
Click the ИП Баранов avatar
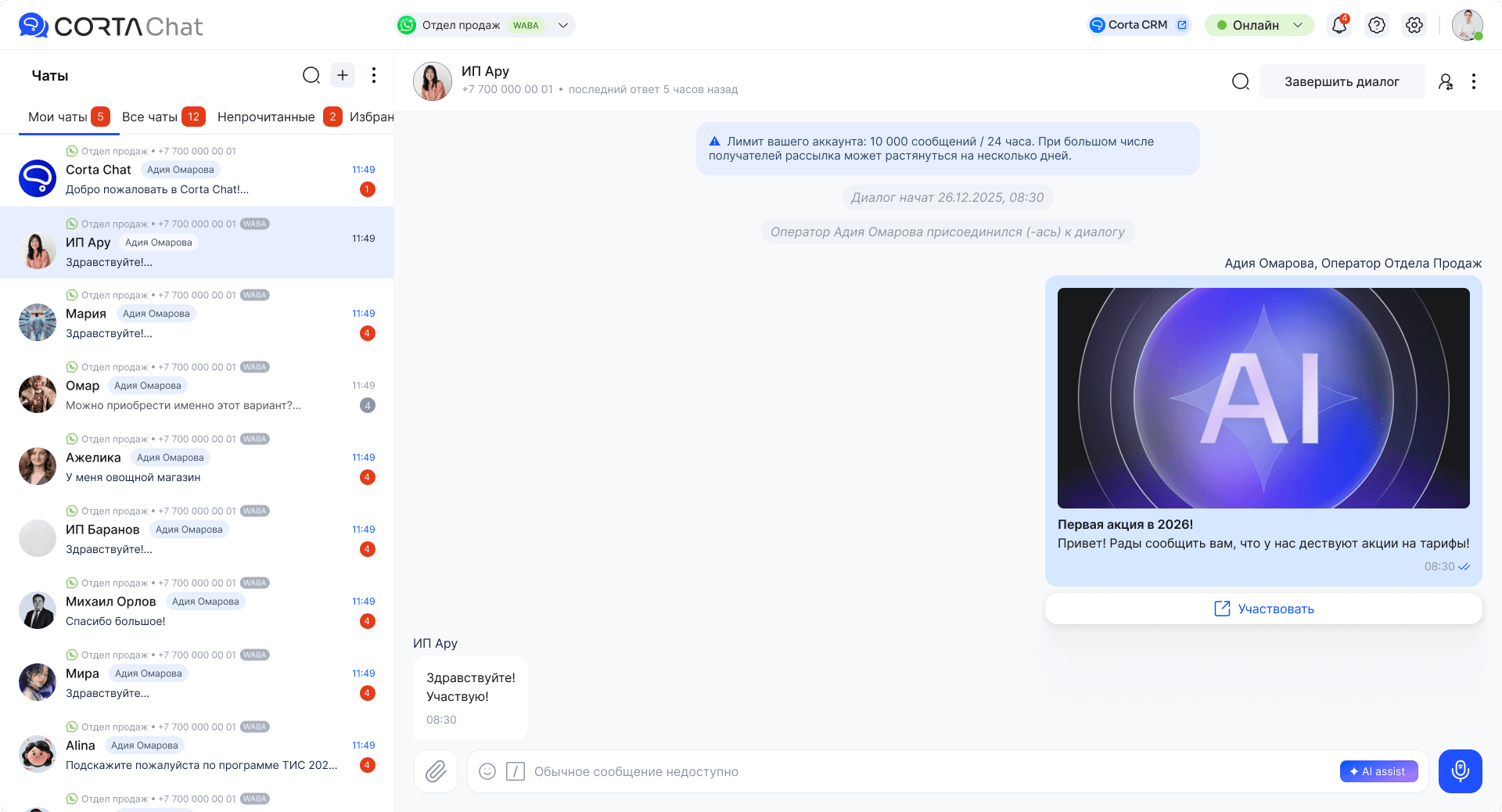pyautogui.click(x=38, y=538)
